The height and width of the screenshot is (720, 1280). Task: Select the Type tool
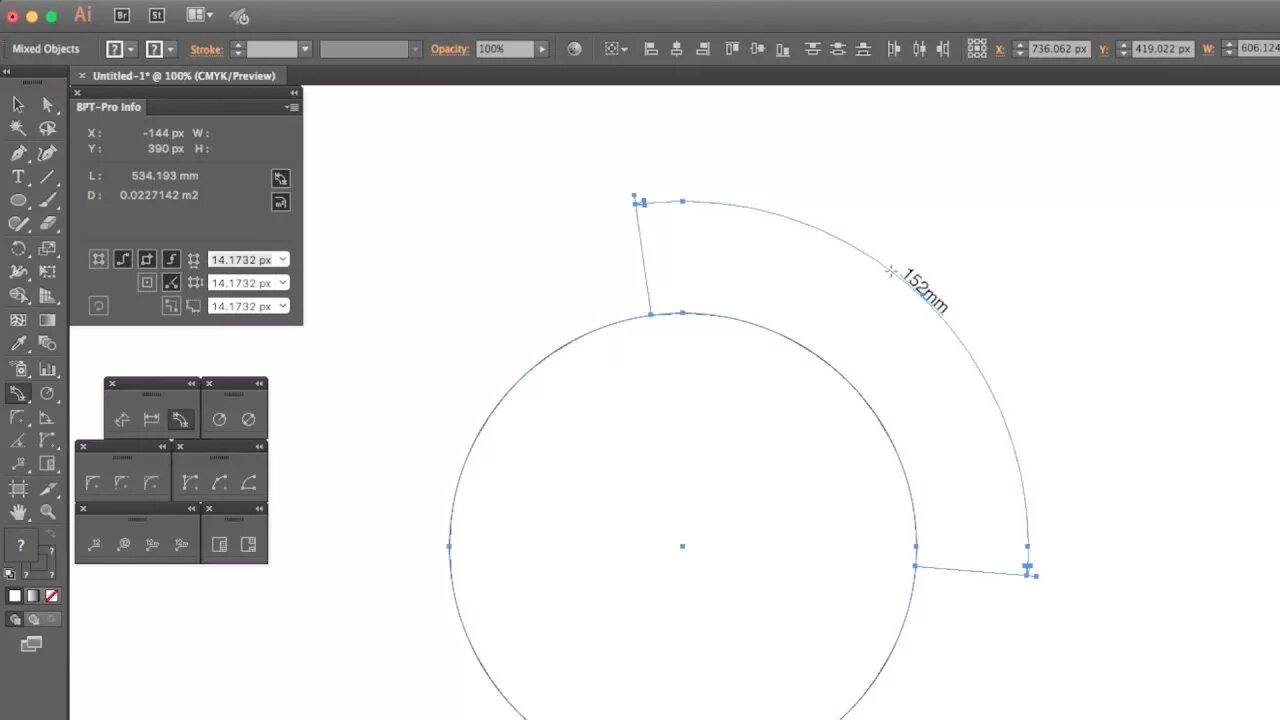tap(18, 177)
